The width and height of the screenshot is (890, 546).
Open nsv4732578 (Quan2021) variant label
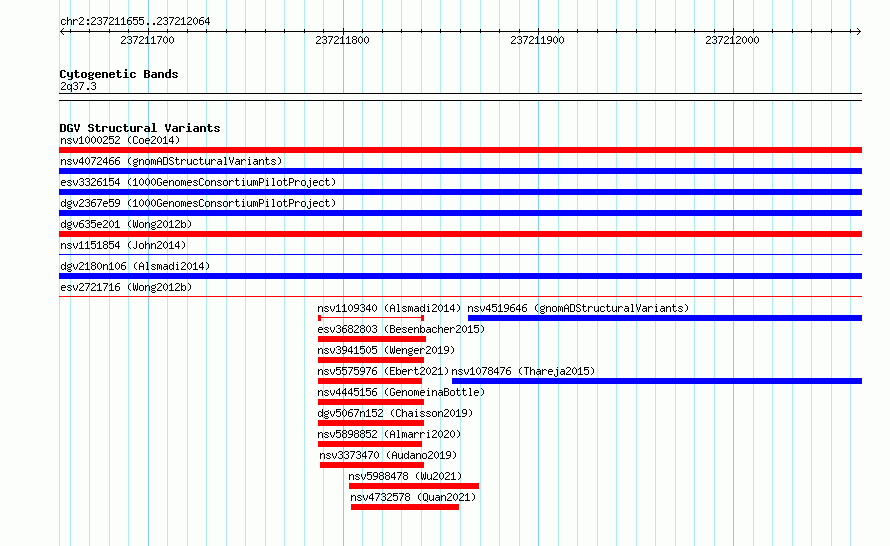tap(413, 497)
